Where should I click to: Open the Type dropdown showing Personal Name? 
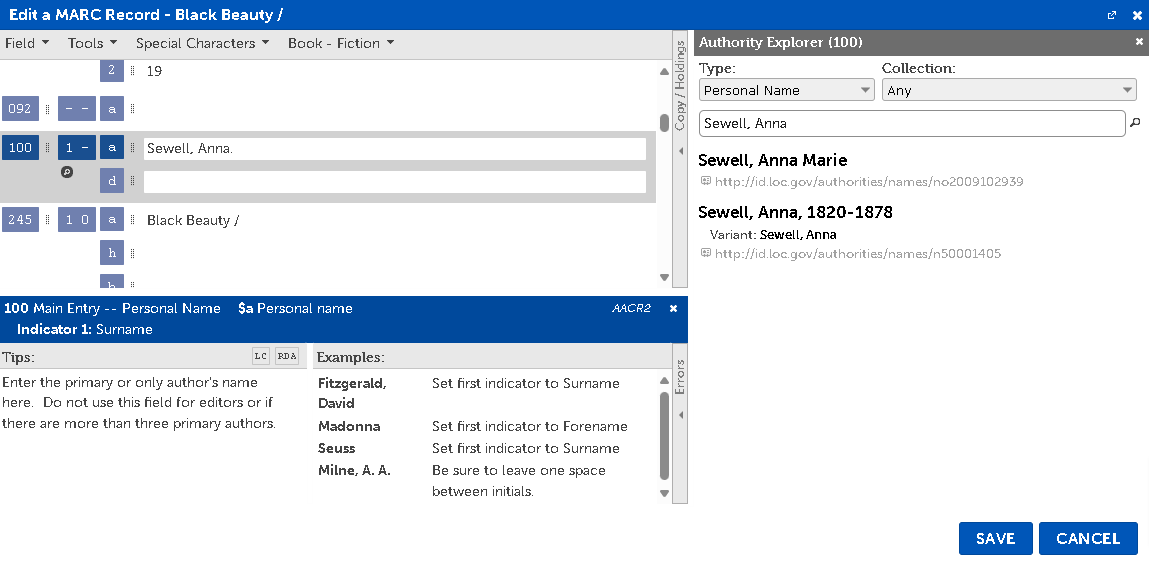(x=786, y=90)
